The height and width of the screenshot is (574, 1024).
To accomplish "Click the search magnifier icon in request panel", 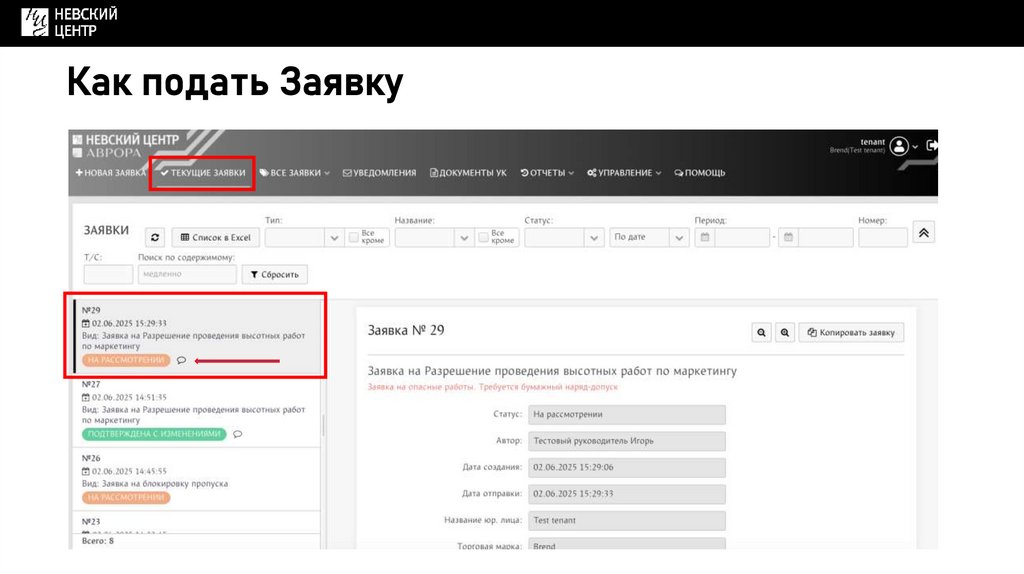I will click(x=761, y=332).
